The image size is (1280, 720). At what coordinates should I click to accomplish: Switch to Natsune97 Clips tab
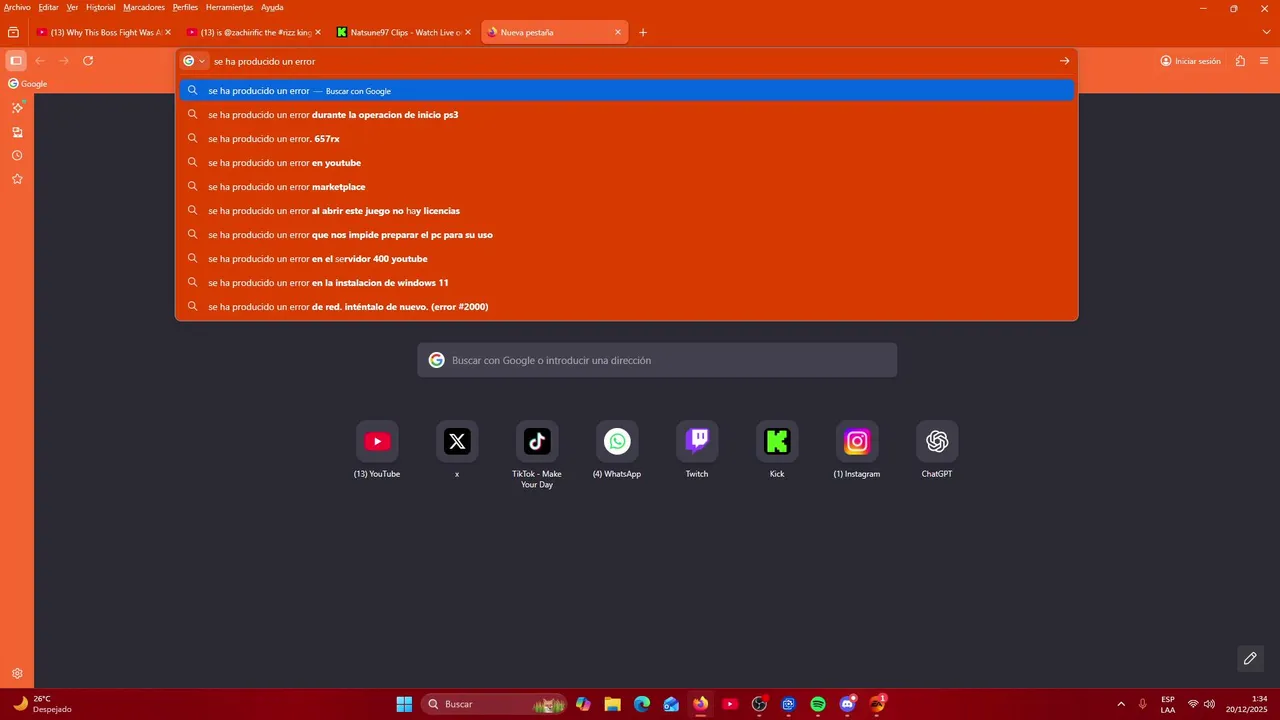pyautogui.click(x=403, y=32)
